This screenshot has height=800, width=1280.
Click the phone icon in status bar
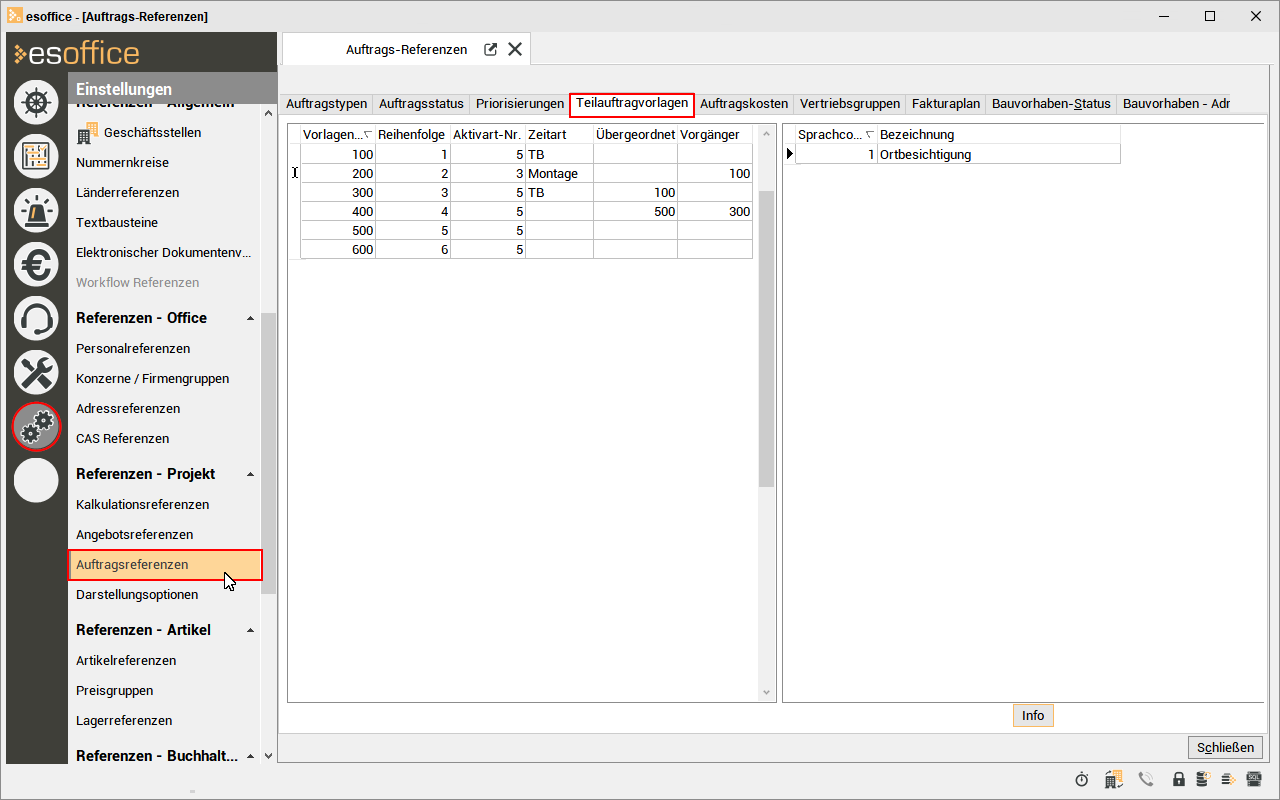[1146, 779]
